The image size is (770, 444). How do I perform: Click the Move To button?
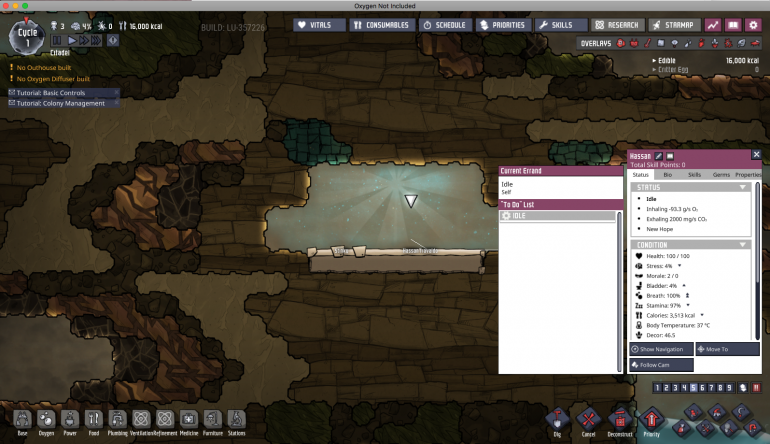(x=728, y=349)
